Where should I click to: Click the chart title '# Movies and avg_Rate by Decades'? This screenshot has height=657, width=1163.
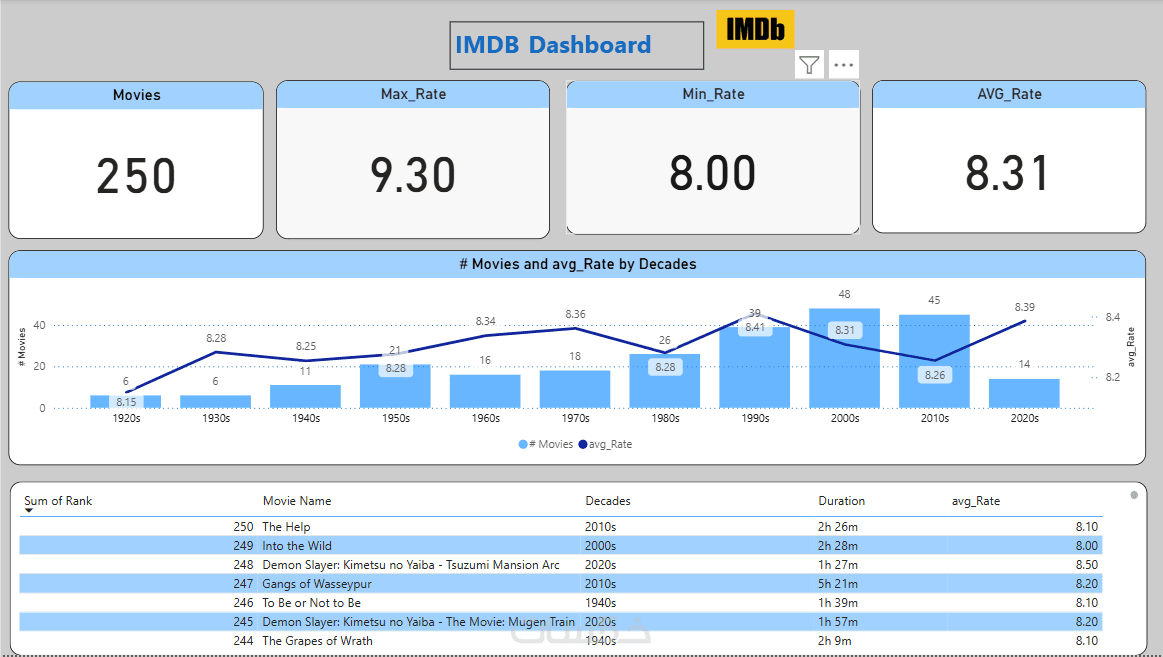point(578,264)
